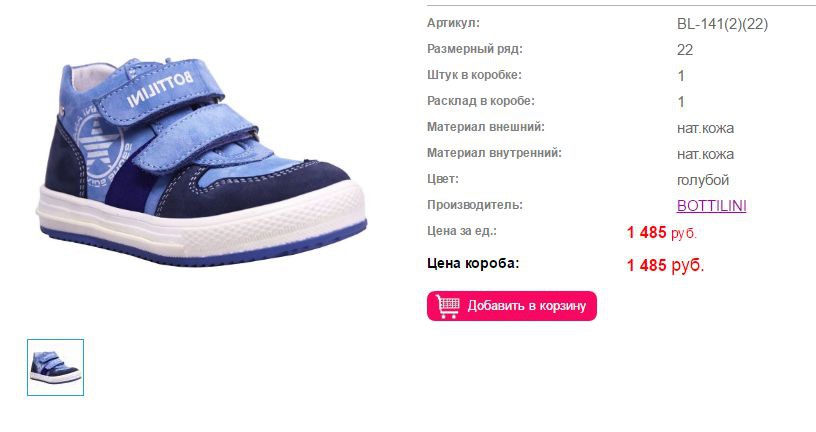Click the box price next to 'Цена короба'

click(665, 265)
